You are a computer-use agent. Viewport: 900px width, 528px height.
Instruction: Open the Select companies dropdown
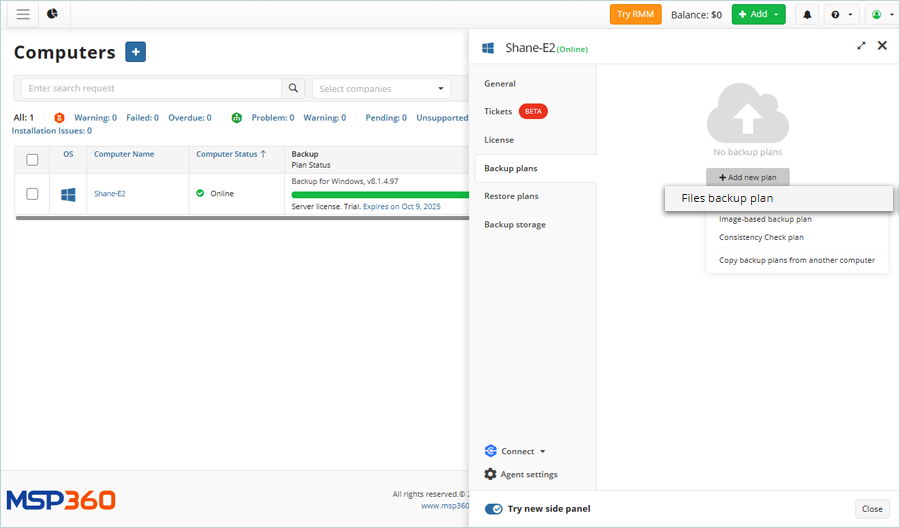click(381, 89)
